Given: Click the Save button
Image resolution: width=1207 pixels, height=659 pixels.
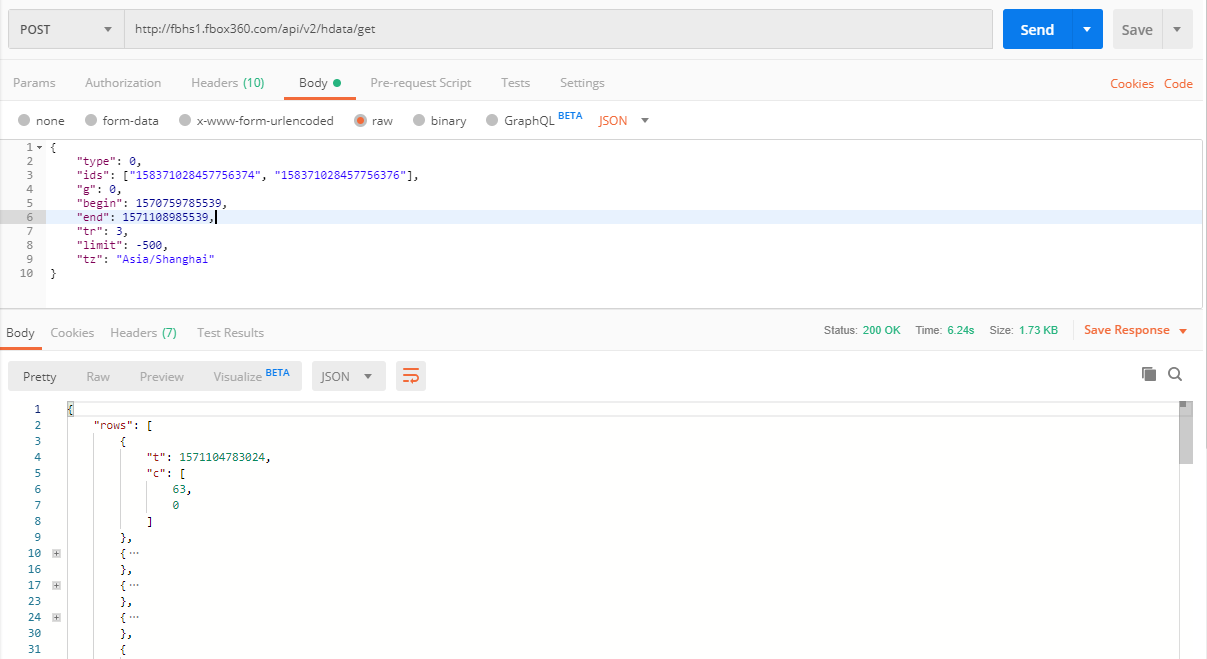Looking at the screenshot, I should click(1137, 30).
